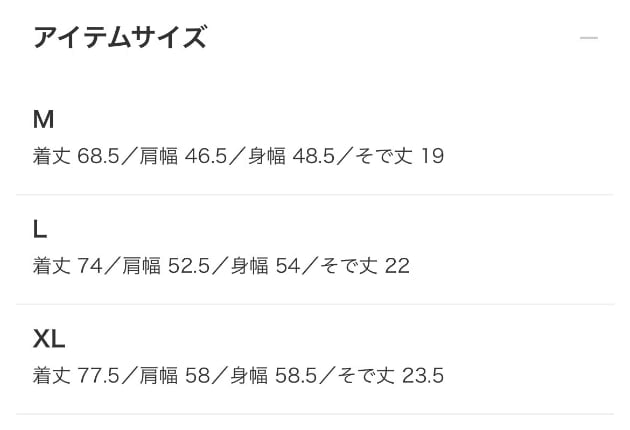Click the M size そで丈 19 value
This screenshot has height=430, width=630.
(x=400, y=156)
